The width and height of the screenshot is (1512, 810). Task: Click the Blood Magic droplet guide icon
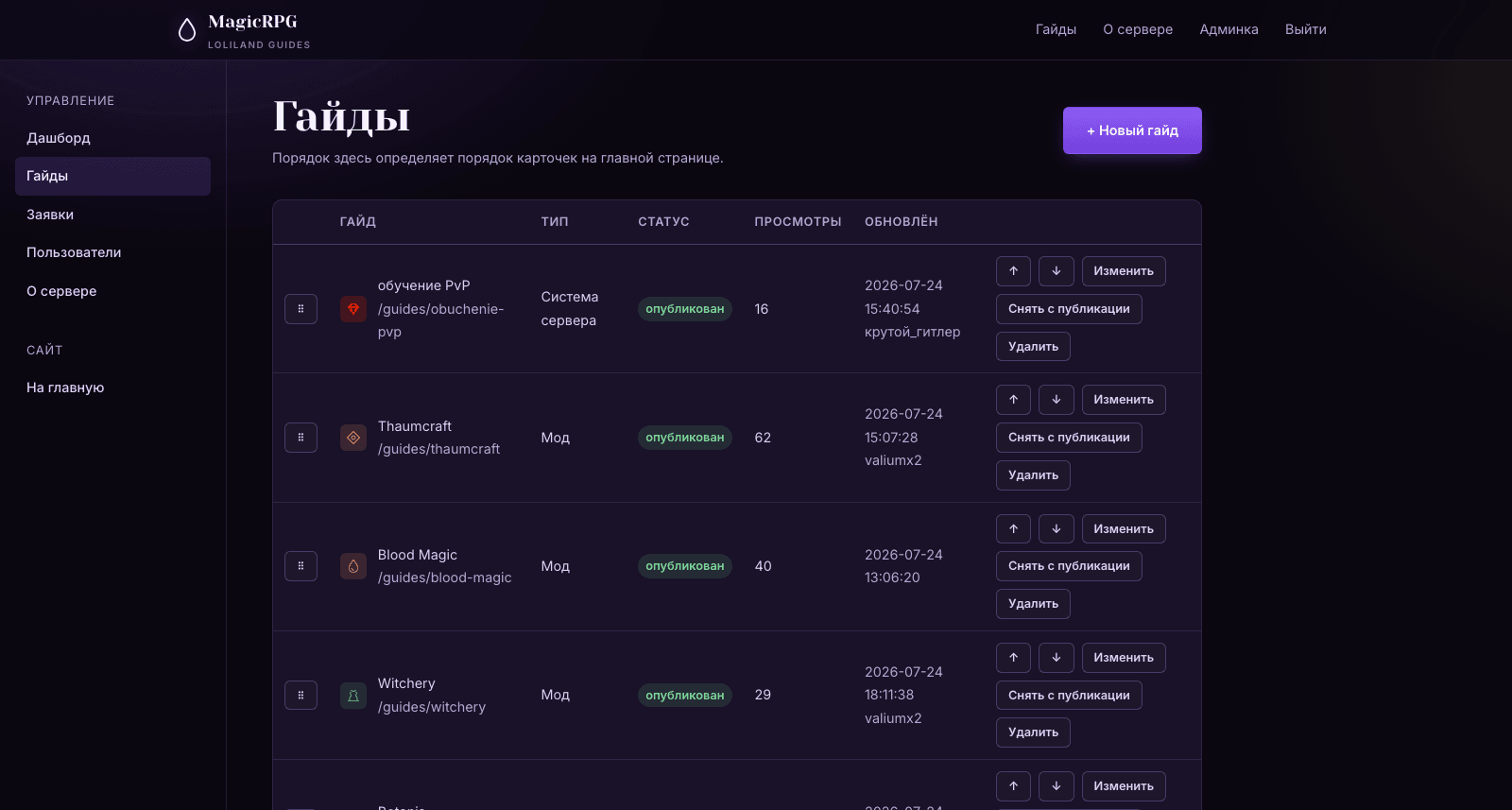pos(353,566)
